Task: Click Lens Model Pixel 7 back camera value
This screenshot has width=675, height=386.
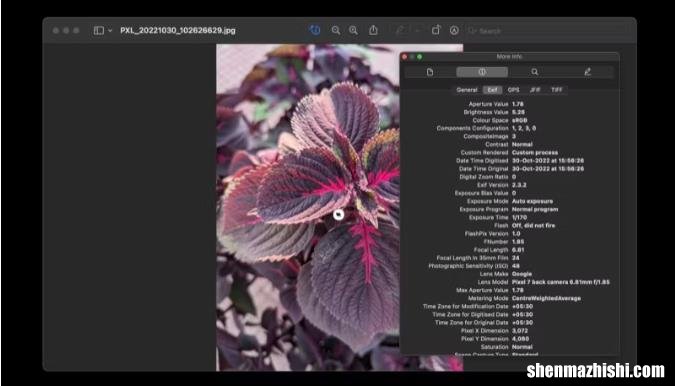Action: tap(560, 282)
